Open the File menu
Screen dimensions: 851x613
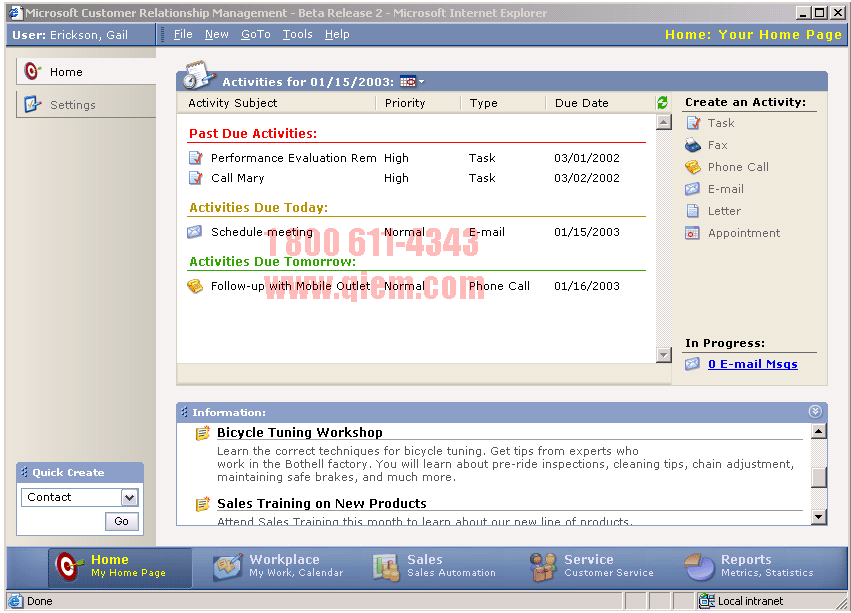coord(183,34)
